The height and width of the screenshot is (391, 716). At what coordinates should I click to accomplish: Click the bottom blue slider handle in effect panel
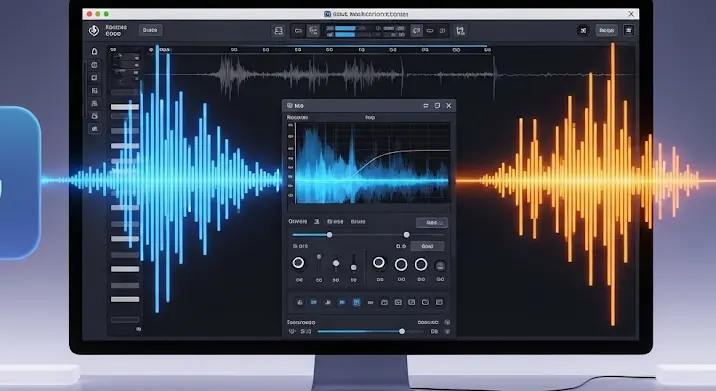coord(402,331)
